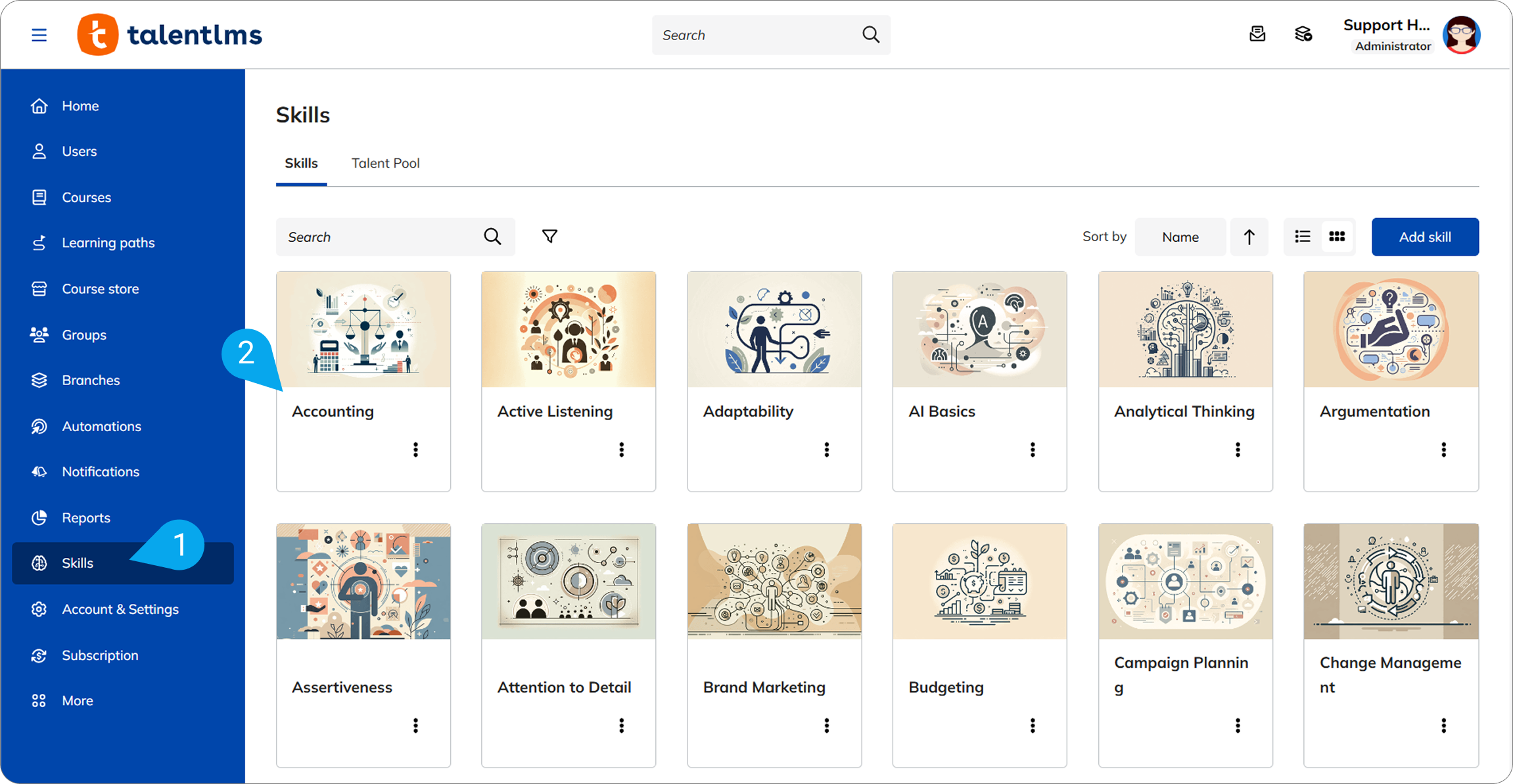Viewport: 1513px width, 784px height.
Task: Open the filter funnel icon
Action: pyautogui.click(x=549, y=237)
